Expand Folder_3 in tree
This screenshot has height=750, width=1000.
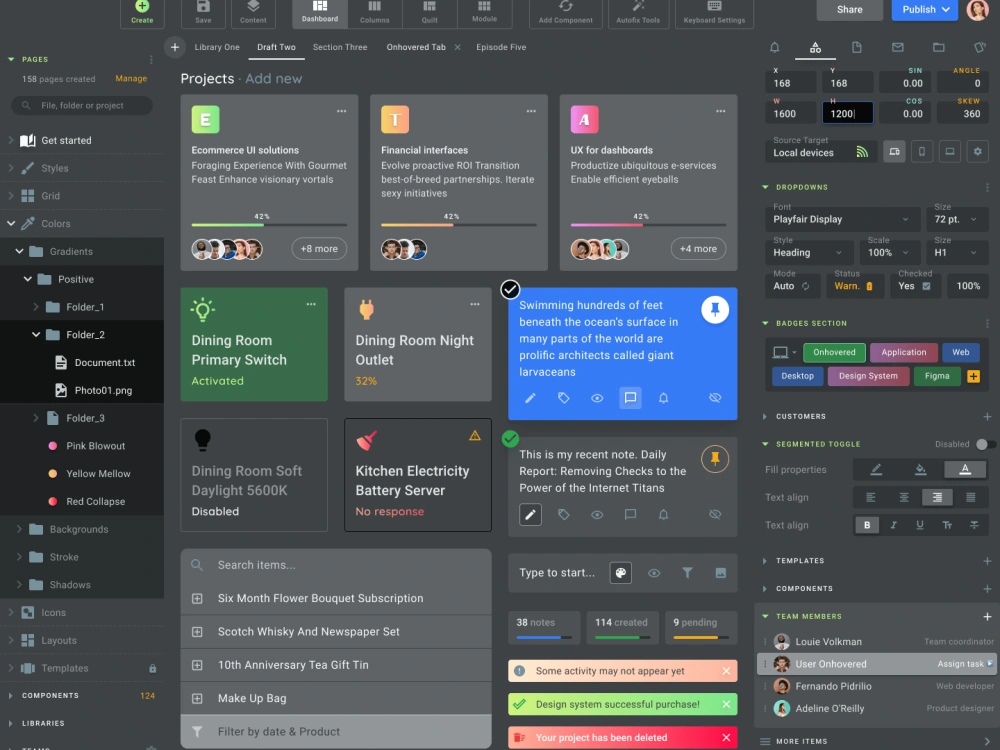tap(36, 418)
